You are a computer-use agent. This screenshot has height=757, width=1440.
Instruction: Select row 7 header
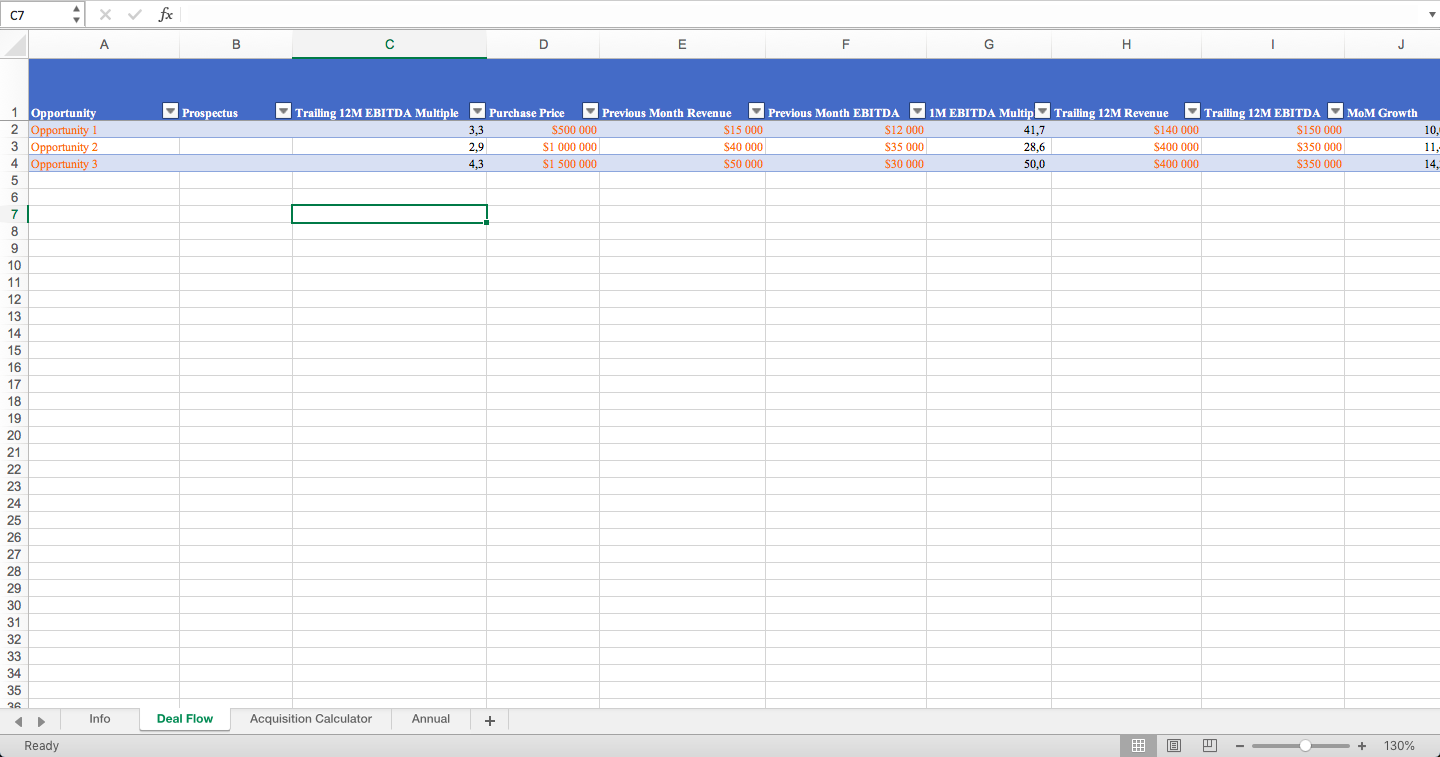tap(14, 214)
